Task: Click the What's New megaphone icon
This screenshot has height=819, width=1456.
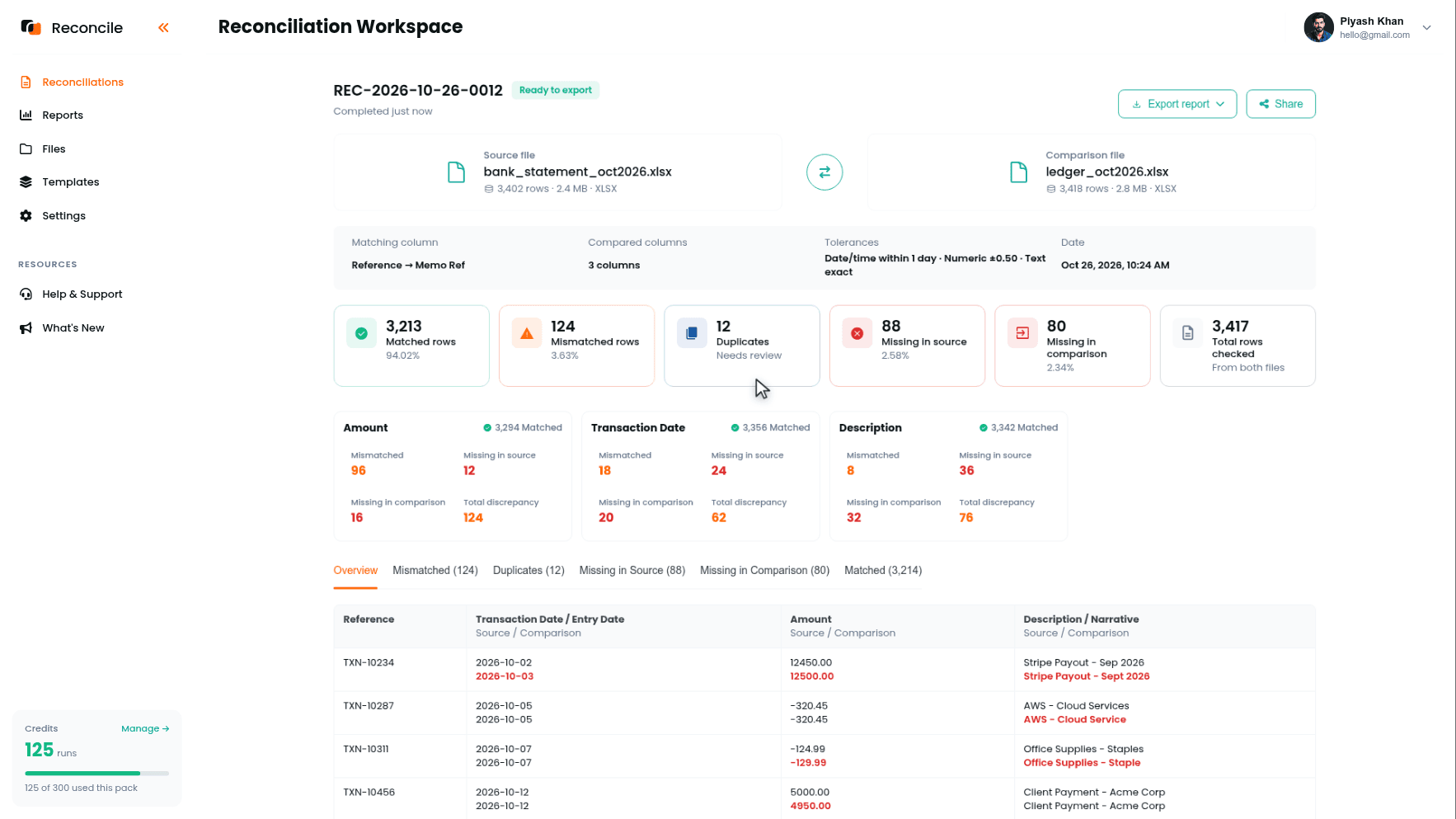Action: [26, 328]
